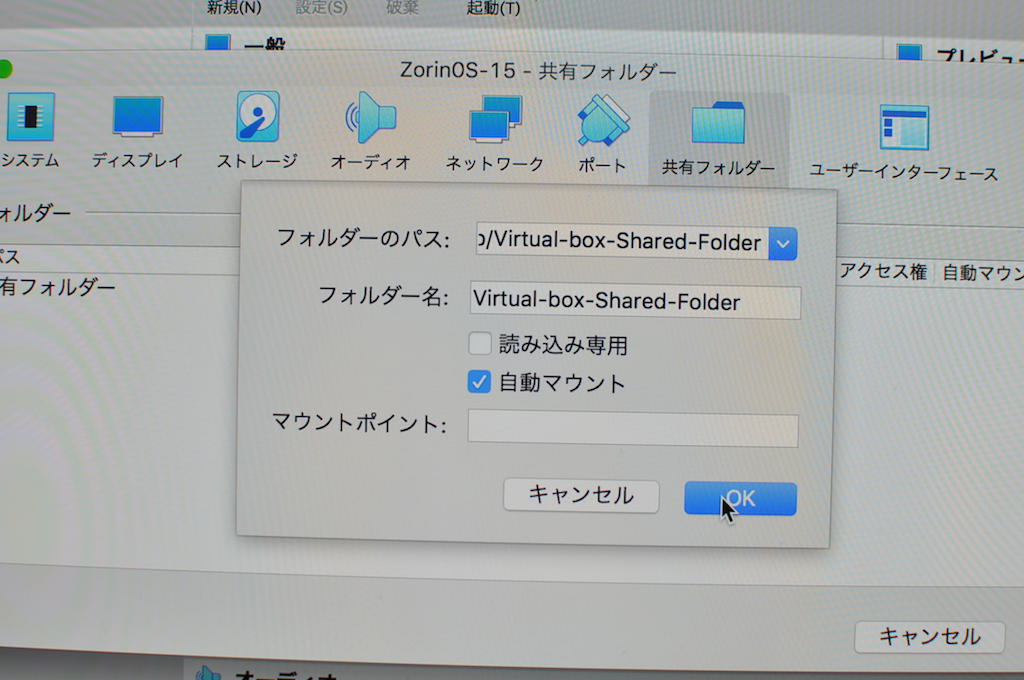
Task: Click 新規(N) in the VirtualBox toolbar
Action: tap(234, 8)
